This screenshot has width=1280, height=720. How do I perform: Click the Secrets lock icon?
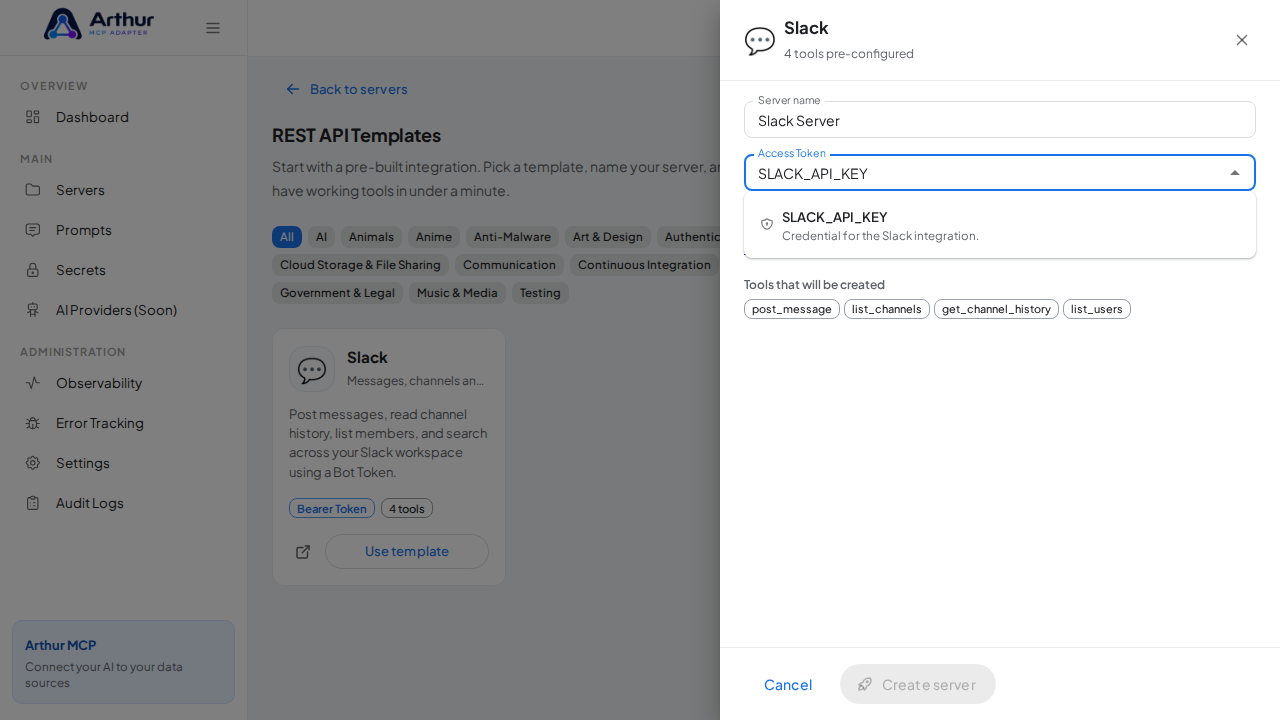(33, 270)
